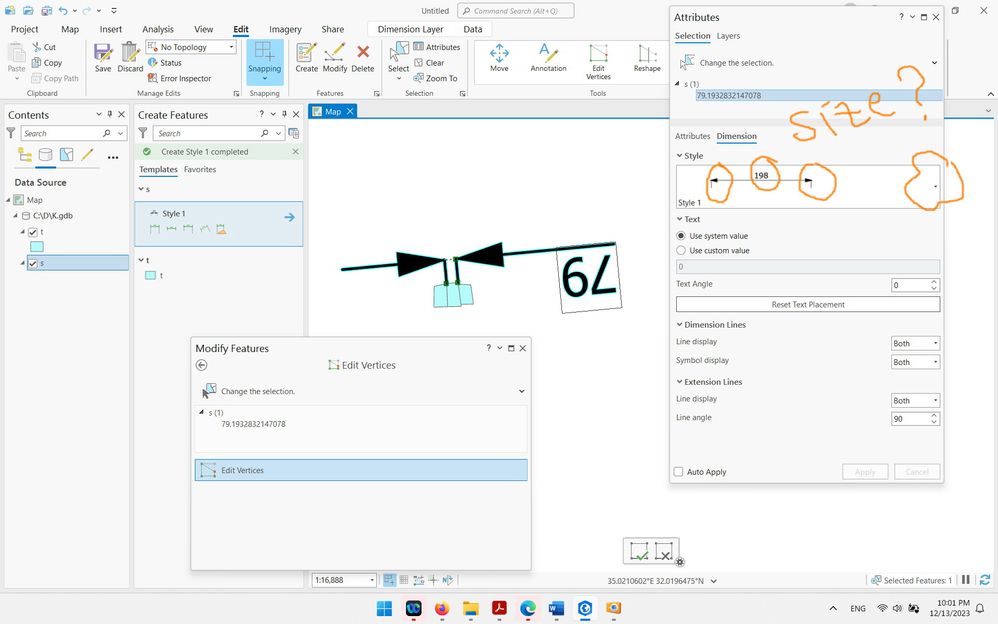Click the Cancel button in Attributes pane
The width and height of the screenshot is (998, 624).
[917, 472]
